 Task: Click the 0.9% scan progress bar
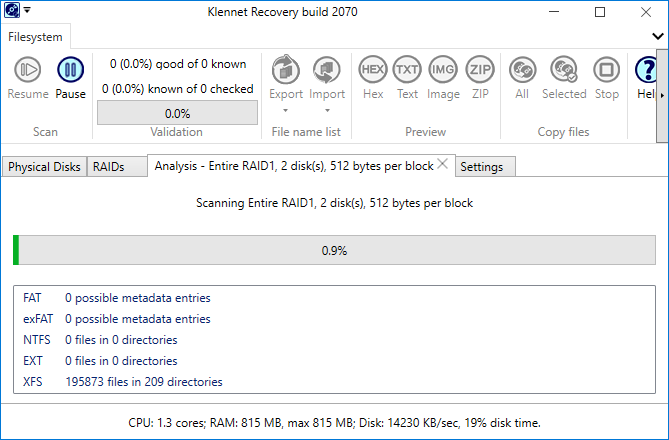(334, 250)
